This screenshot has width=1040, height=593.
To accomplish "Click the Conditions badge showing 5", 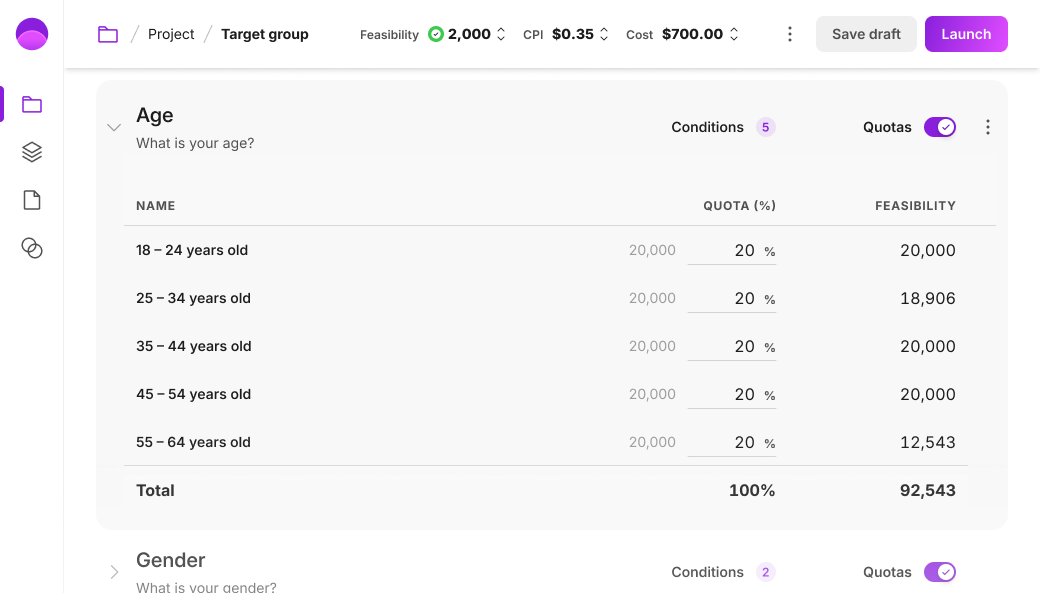I will [x=766, y=127].
